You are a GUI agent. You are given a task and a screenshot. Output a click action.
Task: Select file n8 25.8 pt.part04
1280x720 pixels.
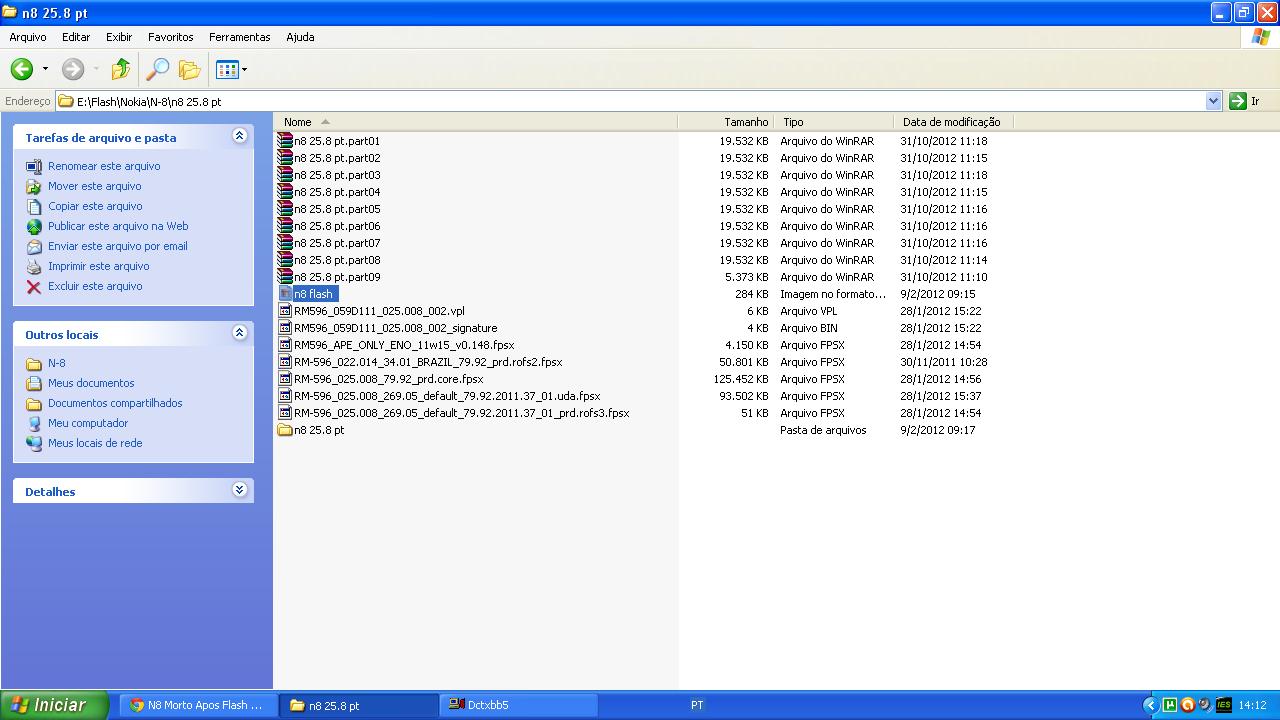tap(337, 192)
